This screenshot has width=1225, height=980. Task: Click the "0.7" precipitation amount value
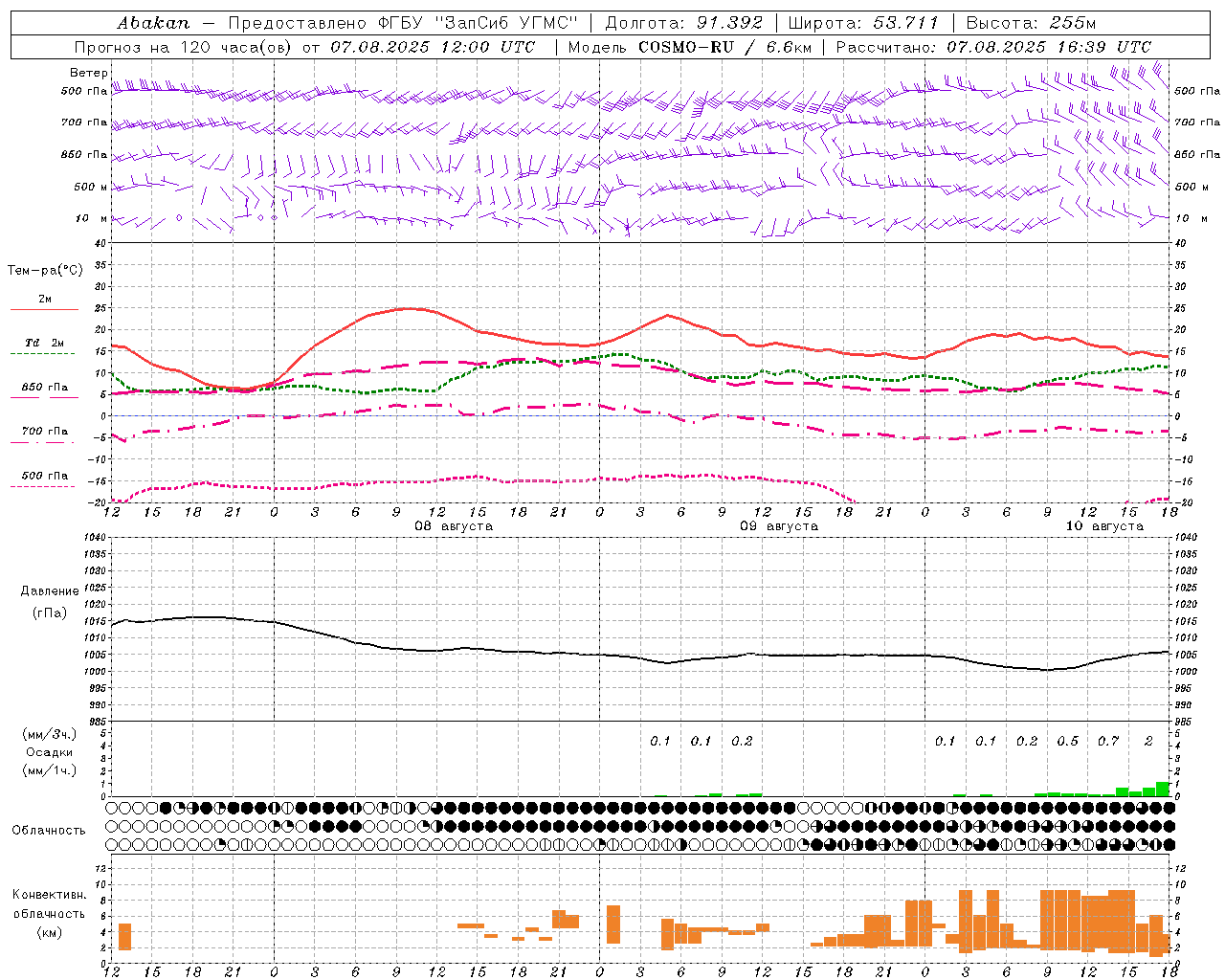pos(1108,741)
